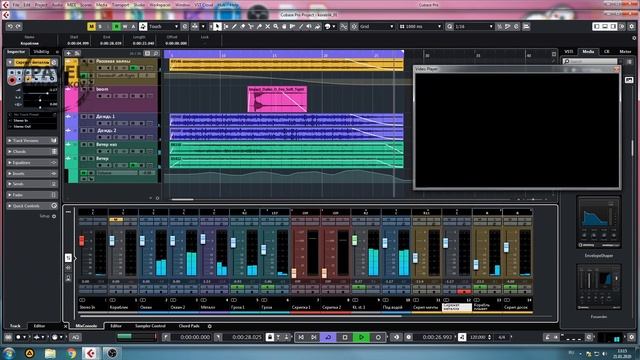
Task: Select the Zoom magnifier tool
Action: click(276, 27)
